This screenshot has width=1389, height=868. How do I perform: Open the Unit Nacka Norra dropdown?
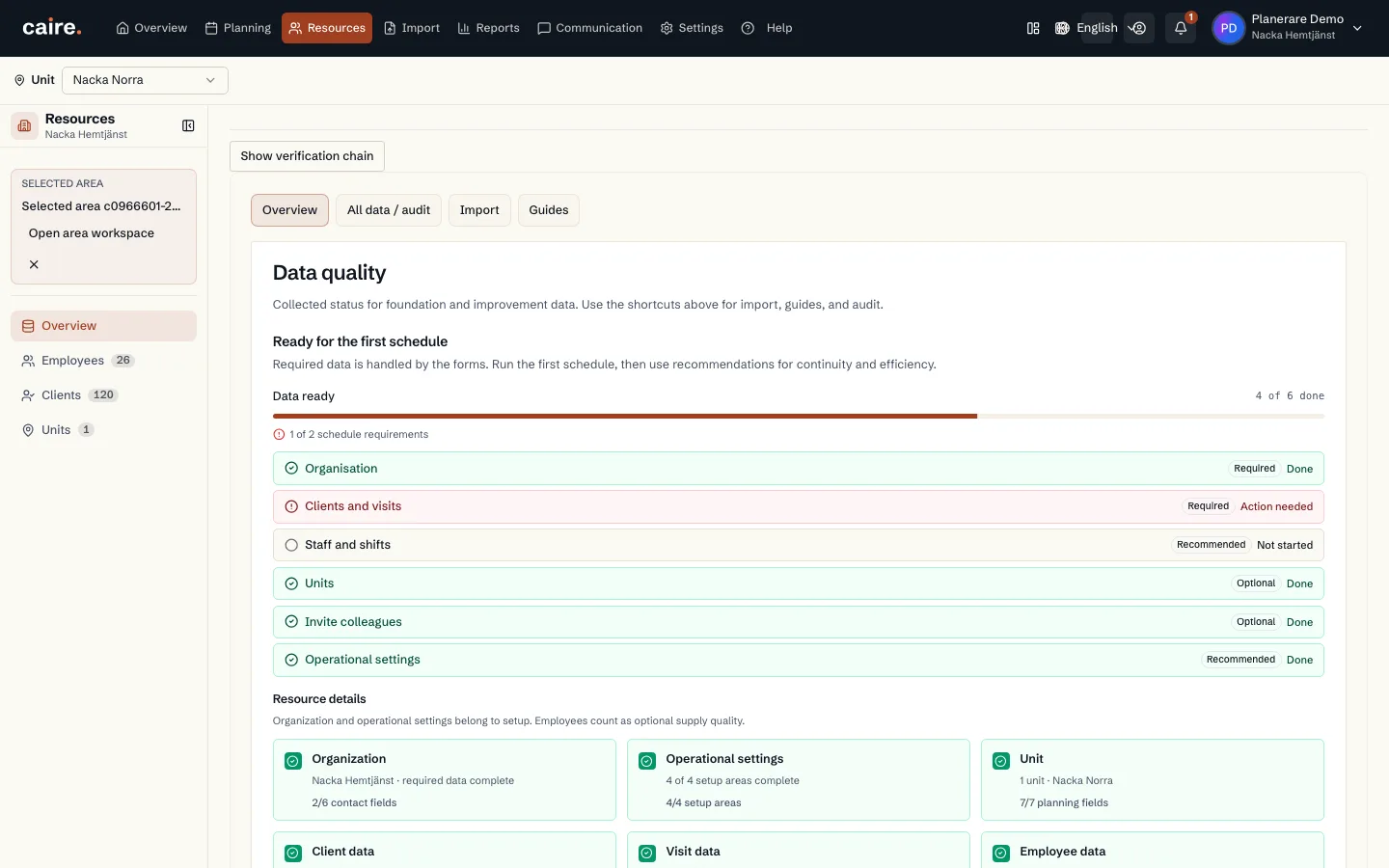click(x=145, y=80)
